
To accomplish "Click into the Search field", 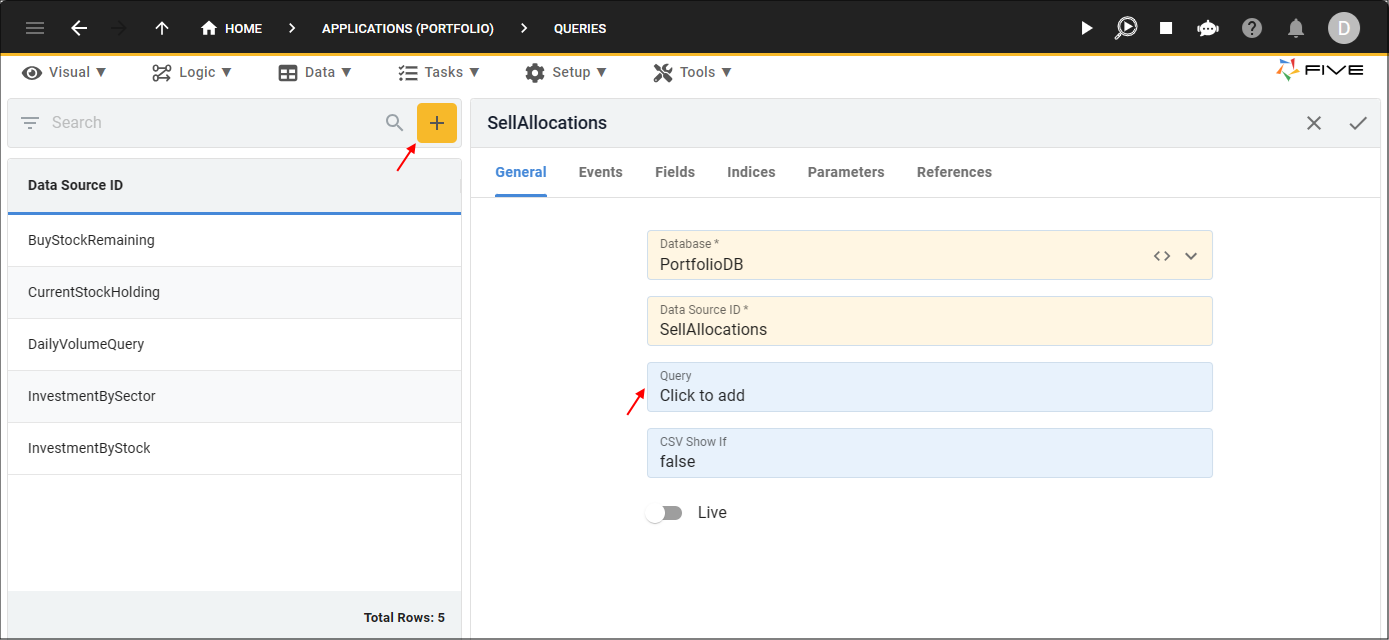I will [x=212, y=123].
